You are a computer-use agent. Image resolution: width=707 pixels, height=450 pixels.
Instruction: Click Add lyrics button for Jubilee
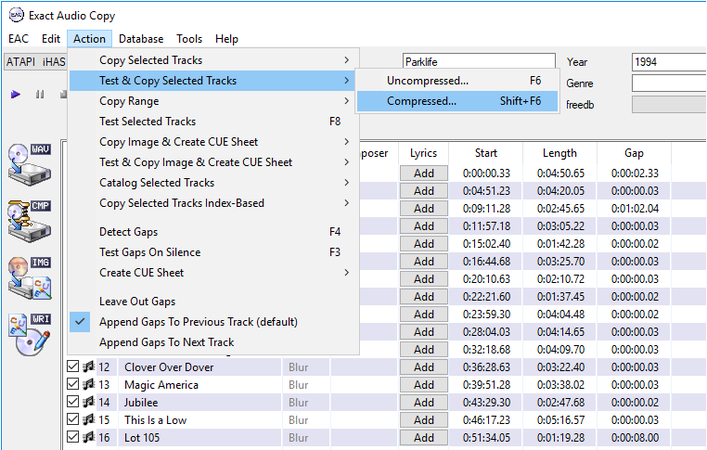coord(424,402)
